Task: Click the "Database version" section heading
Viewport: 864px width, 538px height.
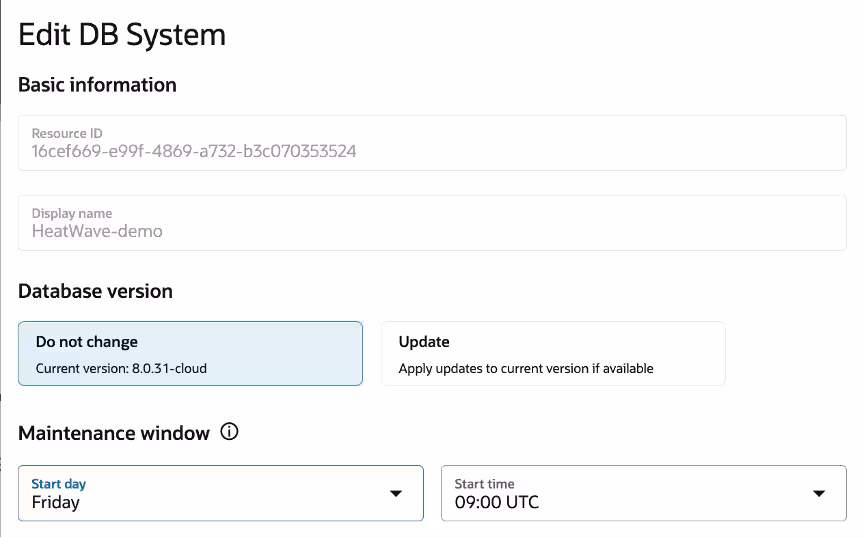Action: (x=95, y=291)
